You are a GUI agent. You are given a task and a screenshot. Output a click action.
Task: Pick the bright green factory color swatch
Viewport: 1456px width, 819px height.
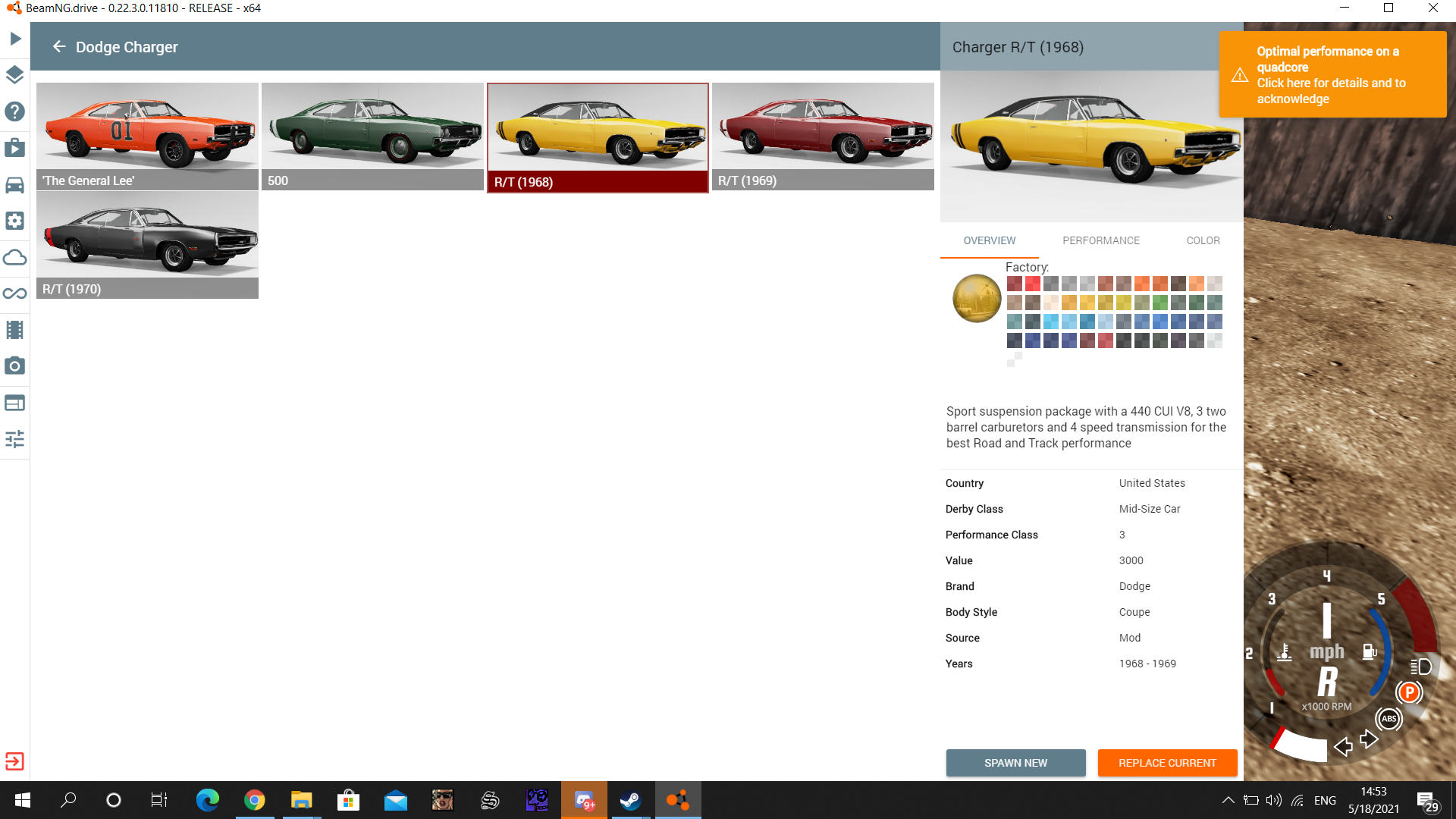coord(1160,303)
